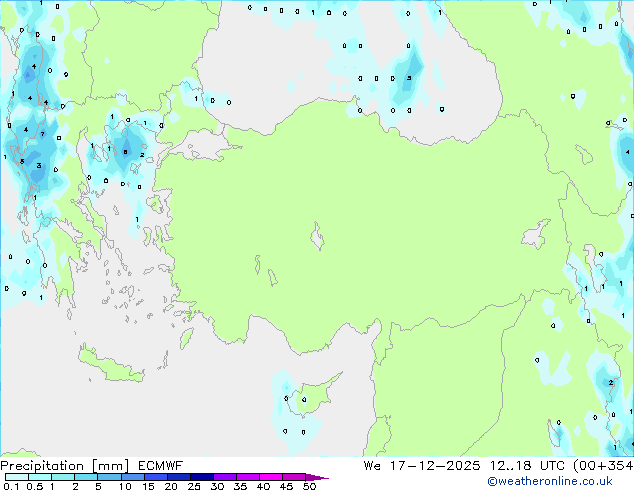634x490 pixels.
Task: Click the legend value "45"
Action: point(286,486)
